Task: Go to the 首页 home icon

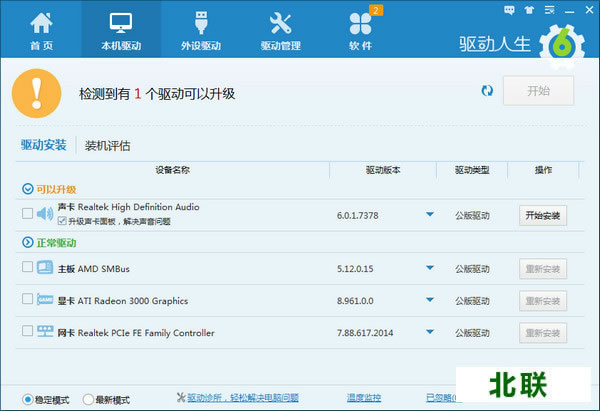Action: [42, 23]
